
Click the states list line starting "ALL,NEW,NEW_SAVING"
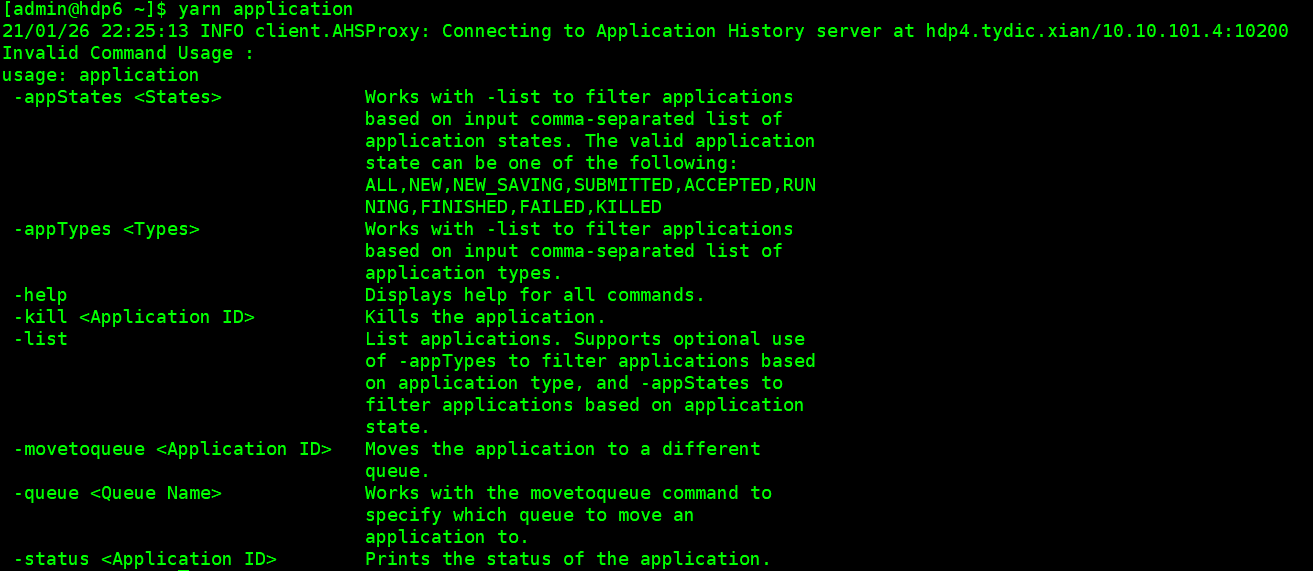click(x=590, y=185)
